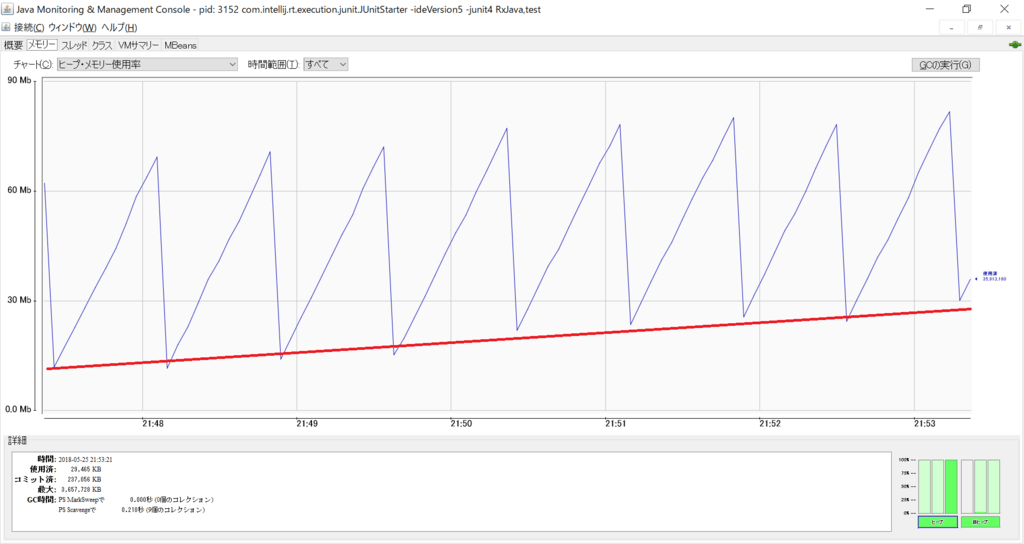Switch to the スレッド tab
Image resolution: width=1024 pixels, height=544 pixels.
[x=74, y=45]
